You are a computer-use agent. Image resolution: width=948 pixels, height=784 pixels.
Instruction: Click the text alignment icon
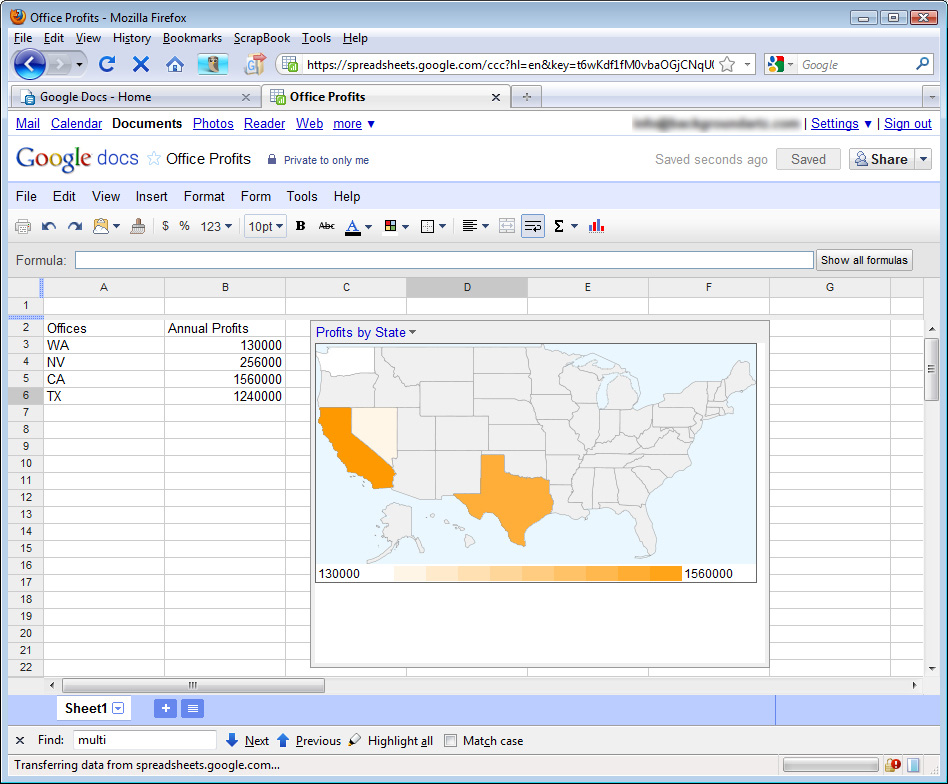pyautogui.click(x=470, y=226)
